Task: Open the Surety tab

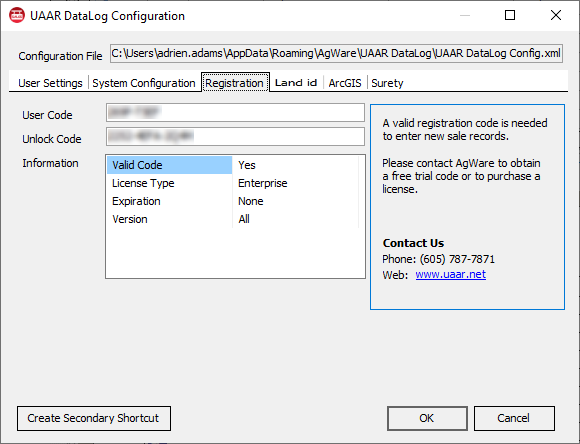Action: click(x=387, y=83)
